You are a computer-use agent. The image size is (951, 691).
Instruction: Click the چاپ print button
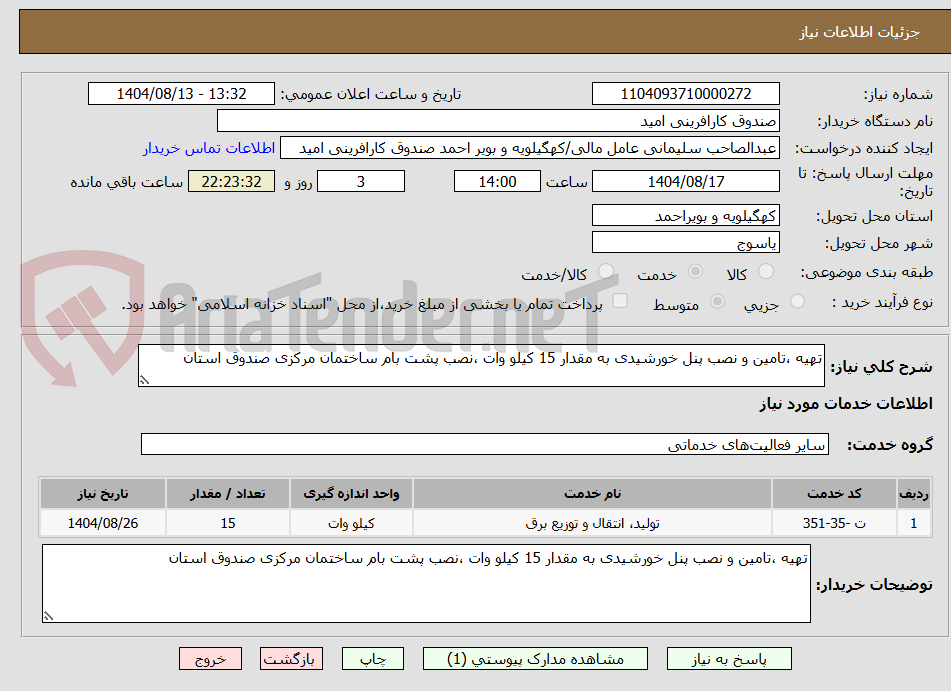coord(372,658)
